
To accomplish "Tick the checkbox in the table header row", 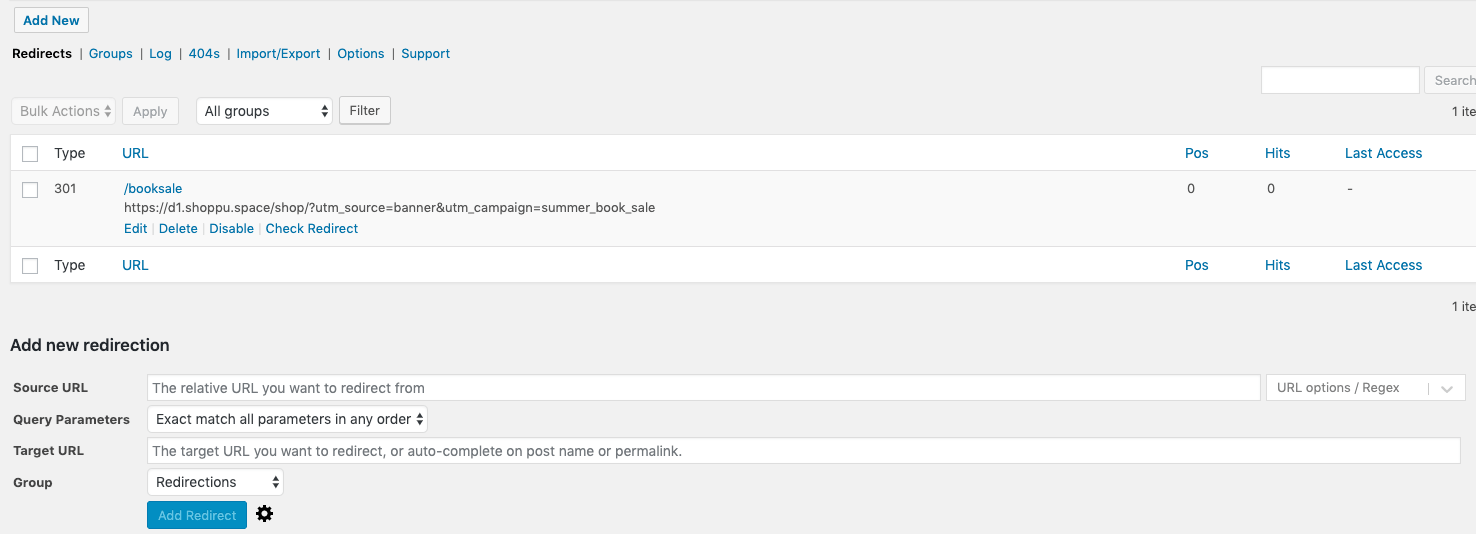I will [30, 154].
